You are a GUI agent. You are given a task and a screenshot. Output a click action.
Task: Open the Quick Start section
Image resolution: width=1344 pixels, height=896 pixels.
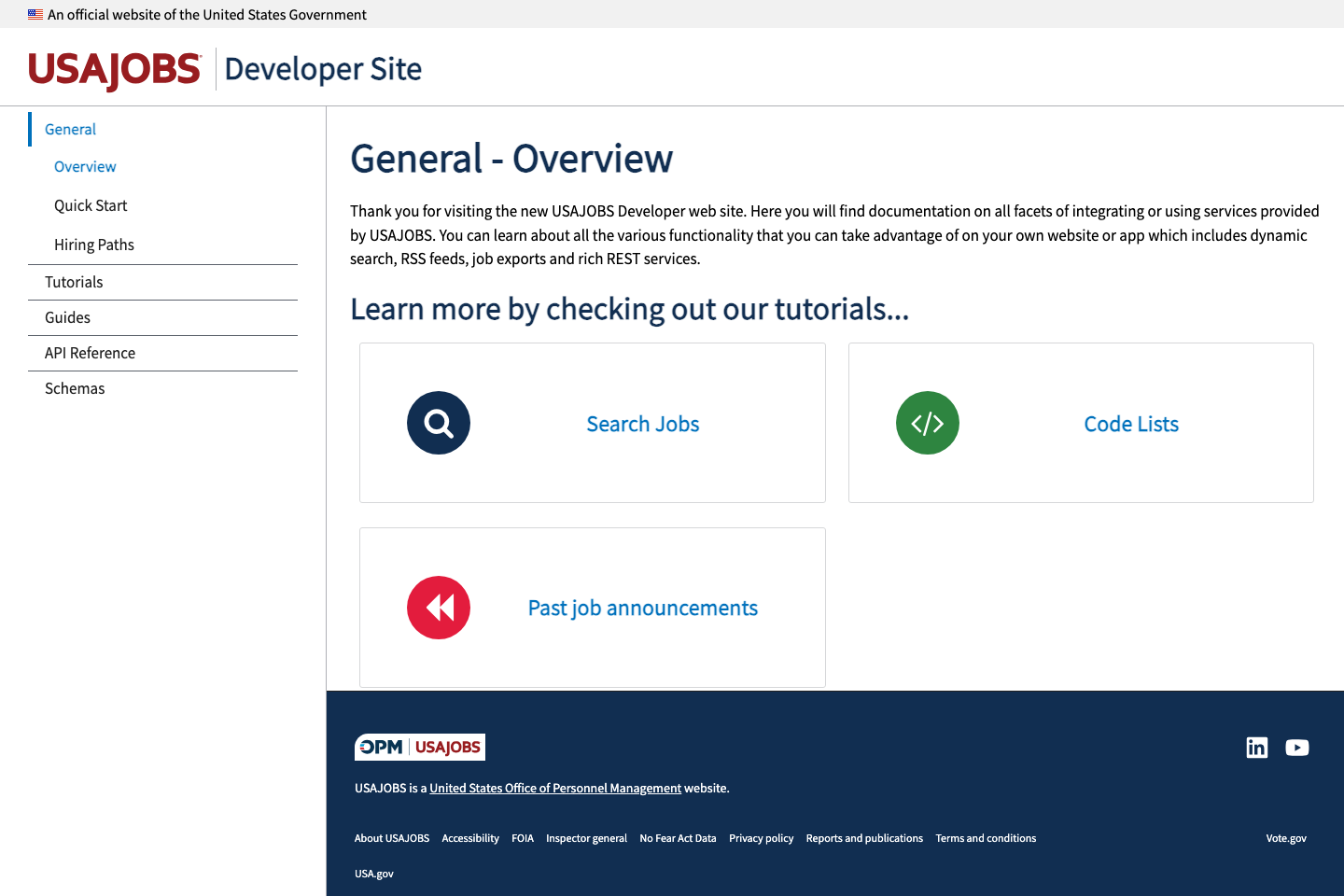(91, 205)
